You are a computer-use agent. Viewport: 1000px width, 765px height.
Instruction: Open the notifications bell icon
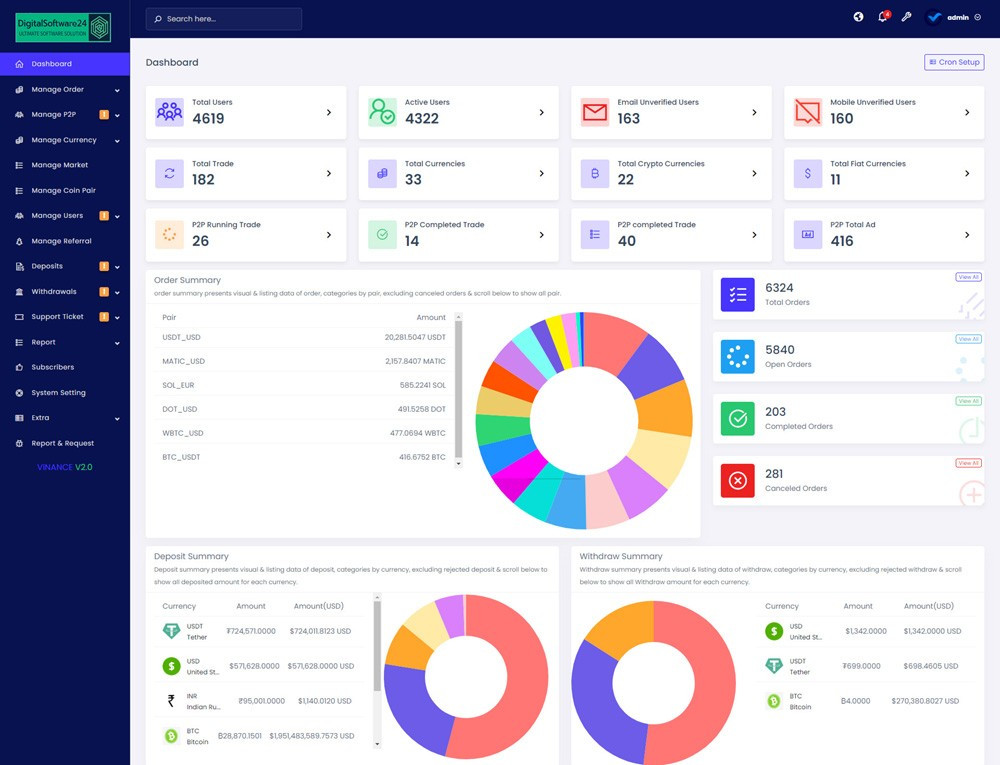coord(883,17)
